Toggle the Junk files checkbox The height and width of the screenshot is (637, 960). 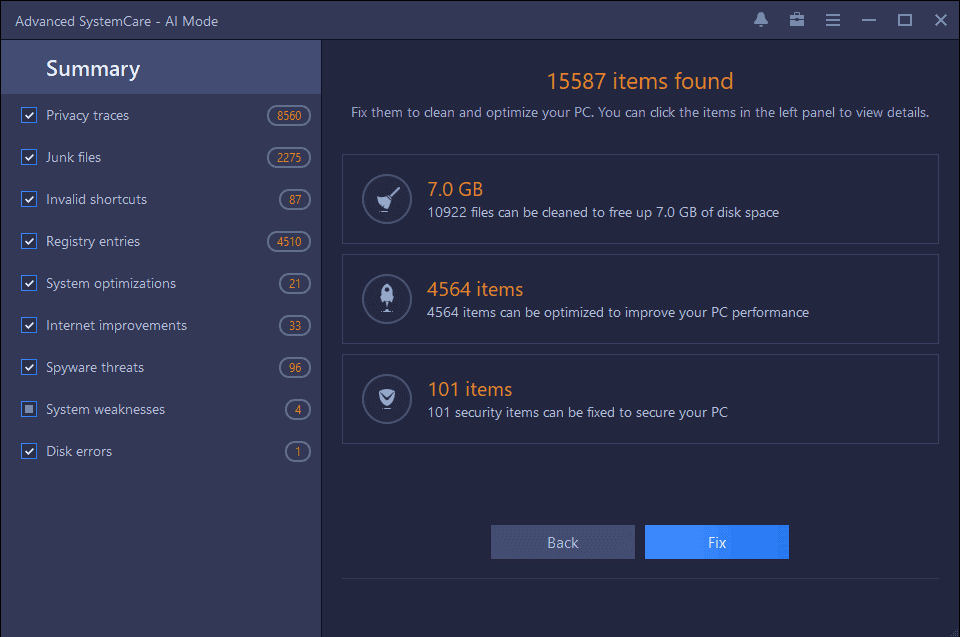(29, 158)
